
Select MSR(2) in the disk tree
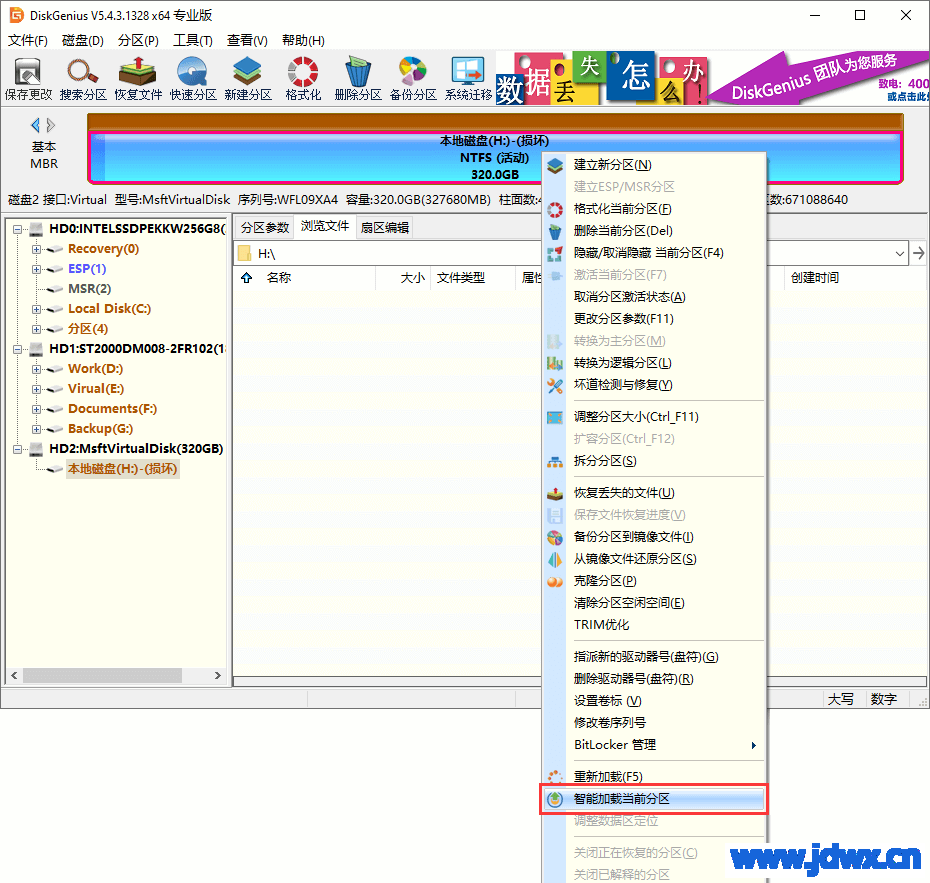[89, 289]
